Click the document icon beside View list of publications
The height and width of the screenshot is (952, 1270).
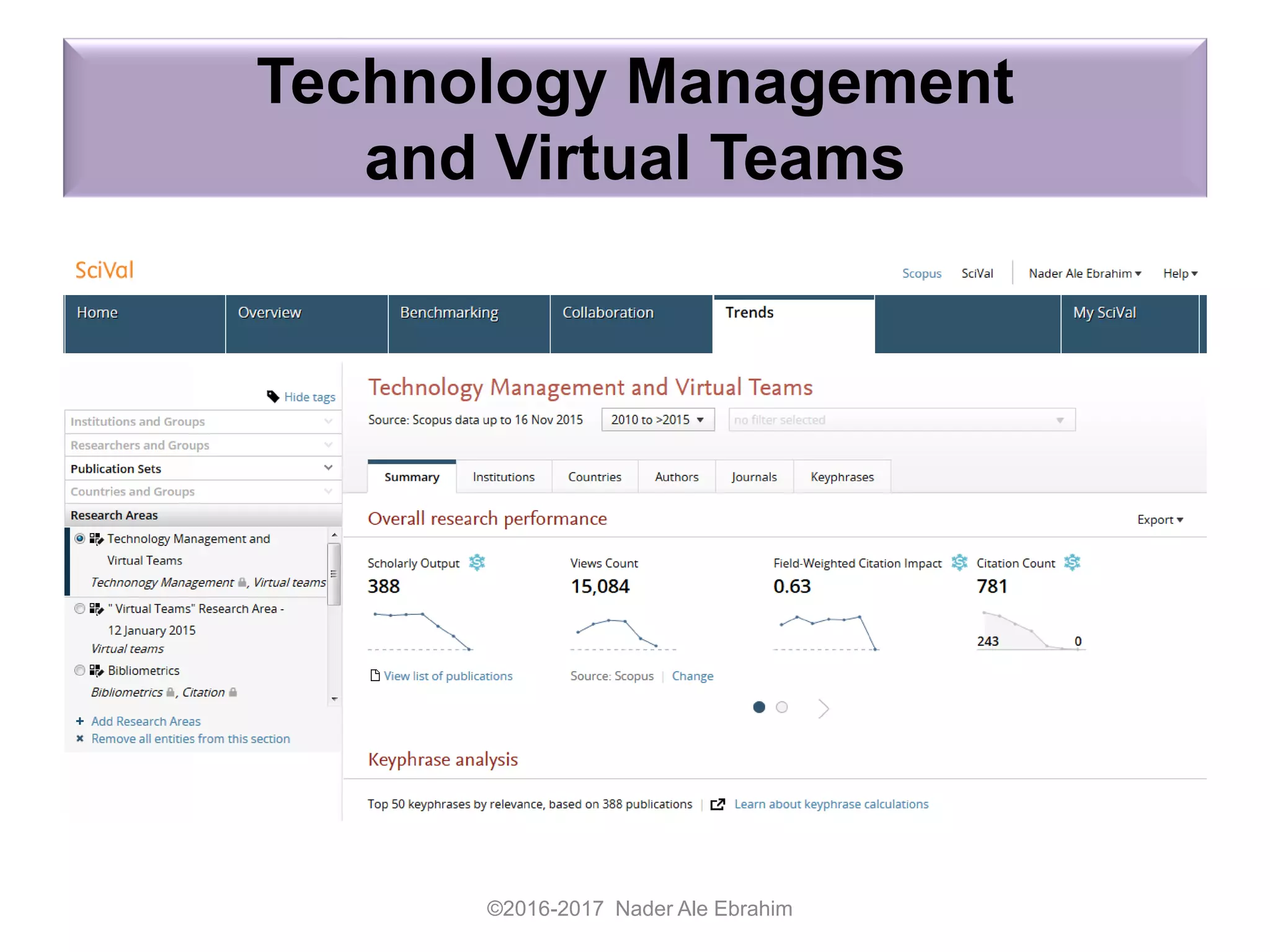(x=375, y=675)
